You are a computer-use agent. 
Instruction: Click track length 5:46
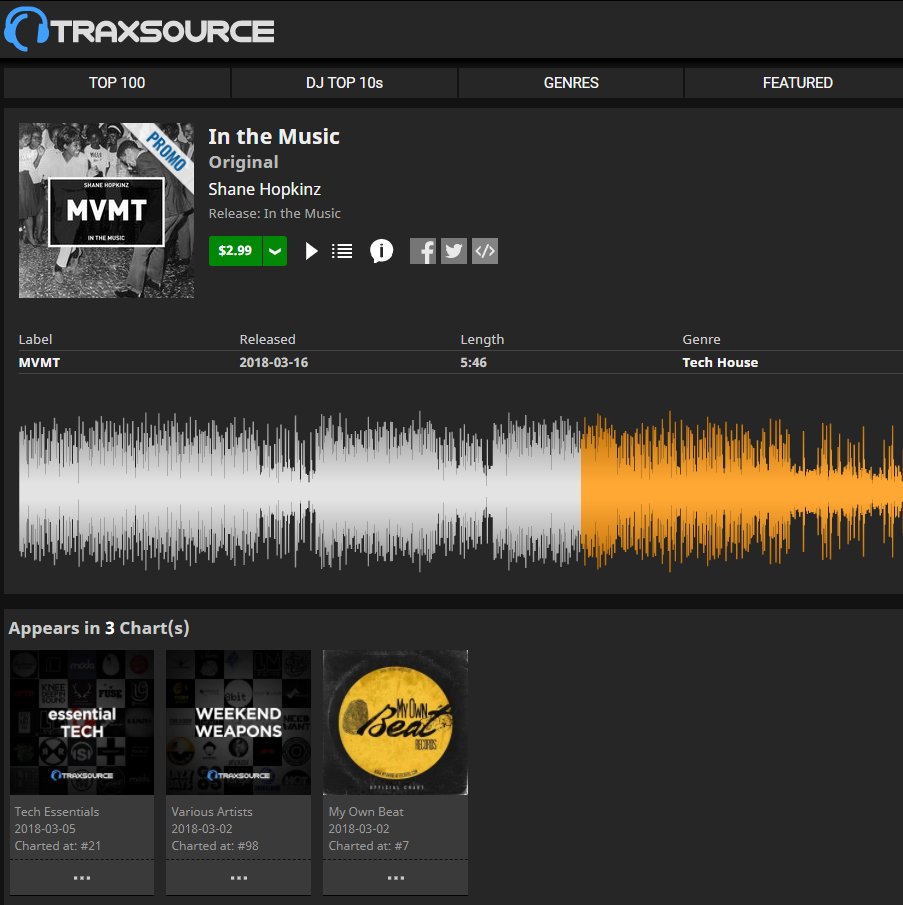pyautogui.click(x=473, y=362)
